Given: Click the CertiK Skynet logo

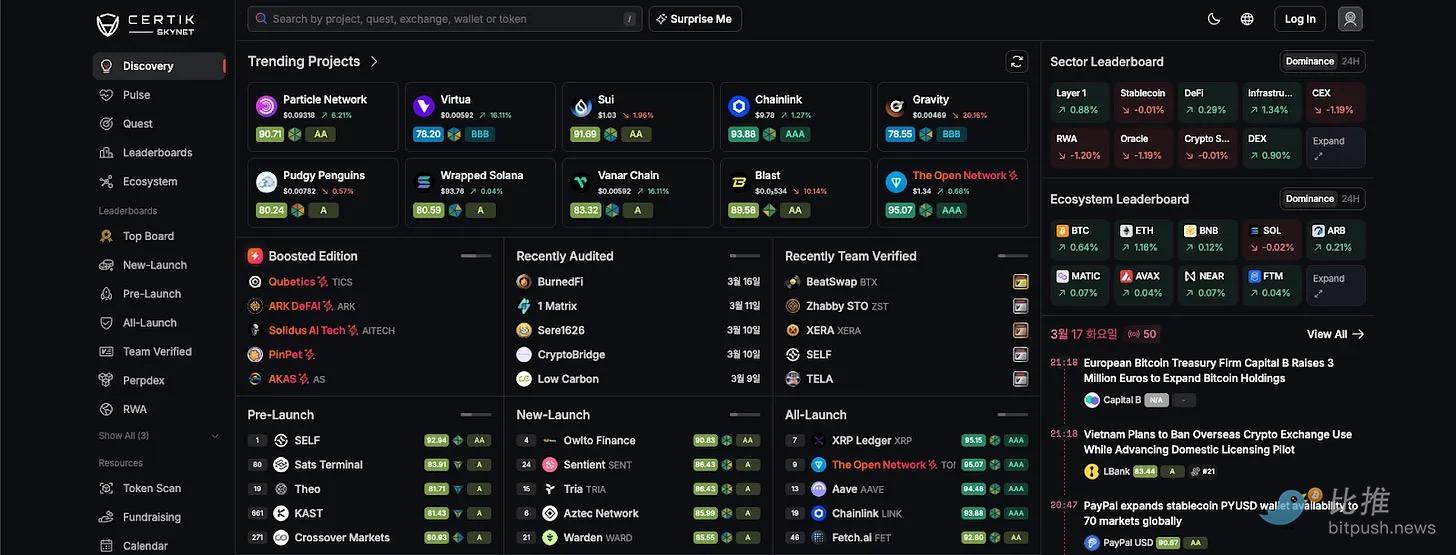Looking at the screenshot, I should (x=145, y=24).
